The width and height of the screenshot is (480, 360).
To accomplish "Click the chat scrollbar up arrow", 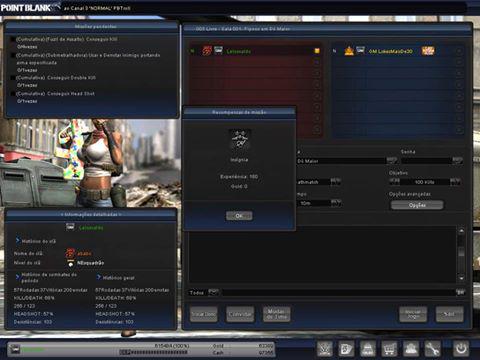I will (x=461, y=231).
